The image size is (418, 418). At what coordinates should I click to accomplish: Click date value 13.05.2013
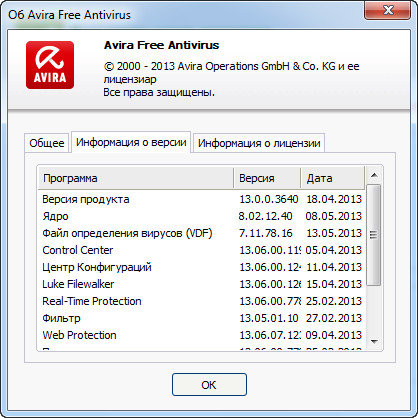click(334, 233)
